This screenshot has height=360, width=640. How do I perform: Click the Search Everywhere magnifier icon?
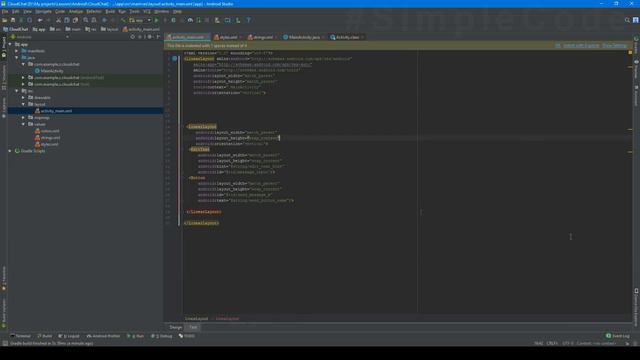pos(627,20)
